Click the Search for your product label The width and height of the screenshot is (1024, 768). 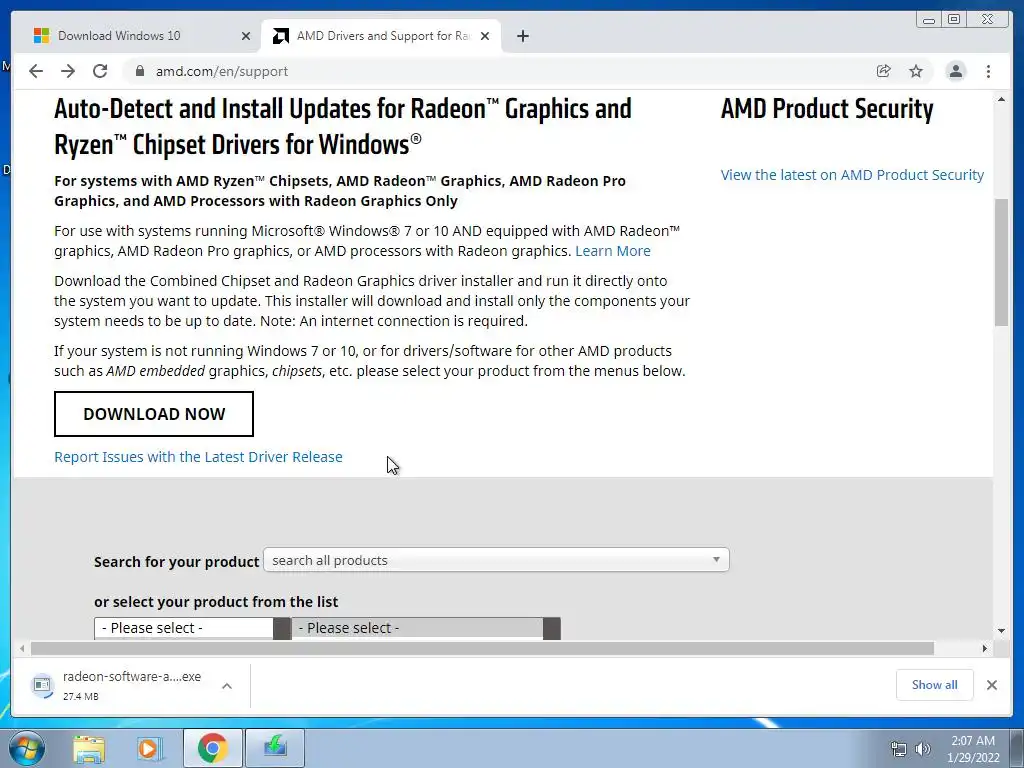pyautogui.click(x=176, y=562)
